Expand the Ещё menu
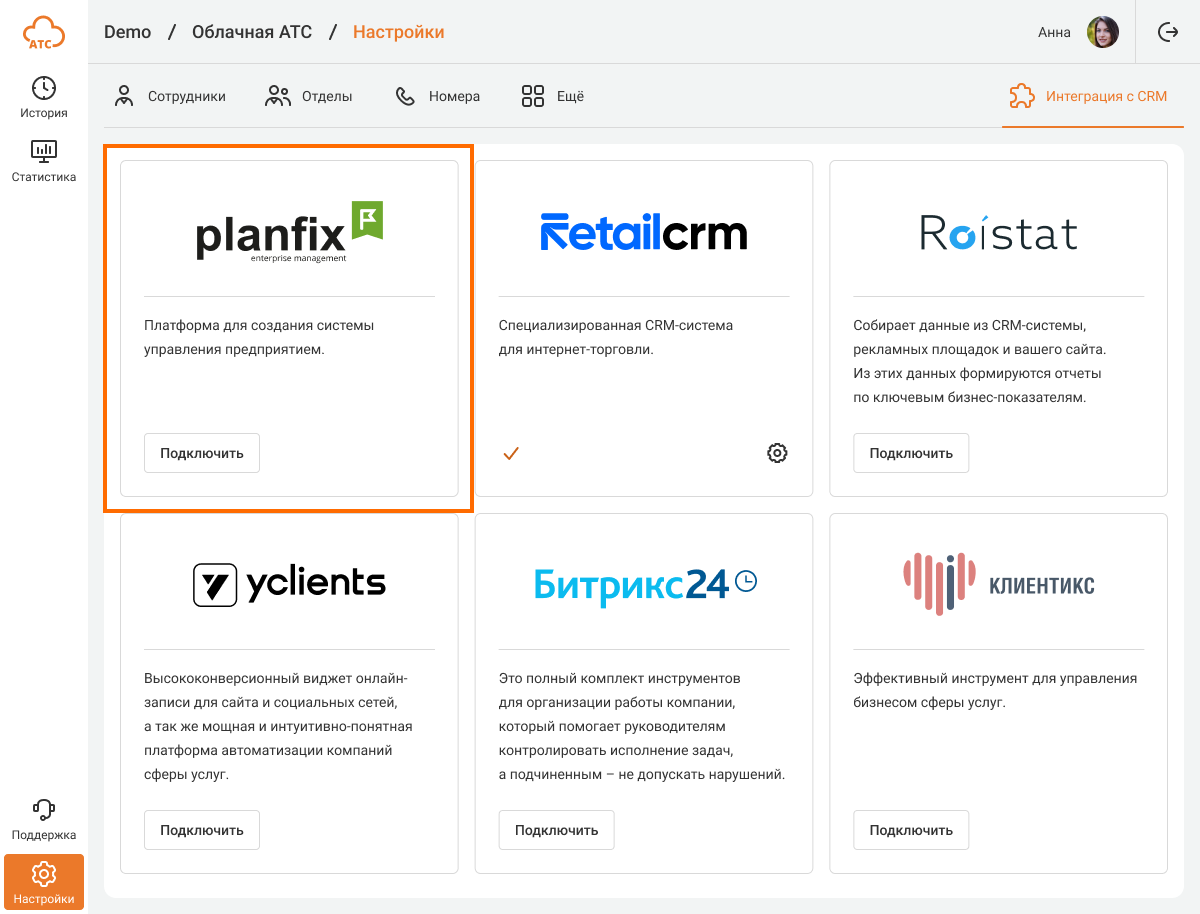1200x914 pixels. [x=552, y=97]
